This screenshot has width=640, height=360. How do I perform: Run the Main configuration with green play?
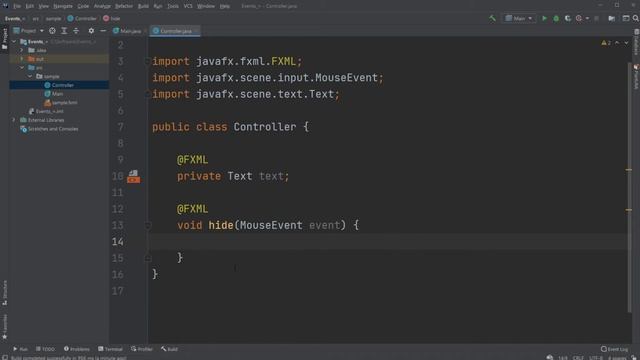pos(544,18)
